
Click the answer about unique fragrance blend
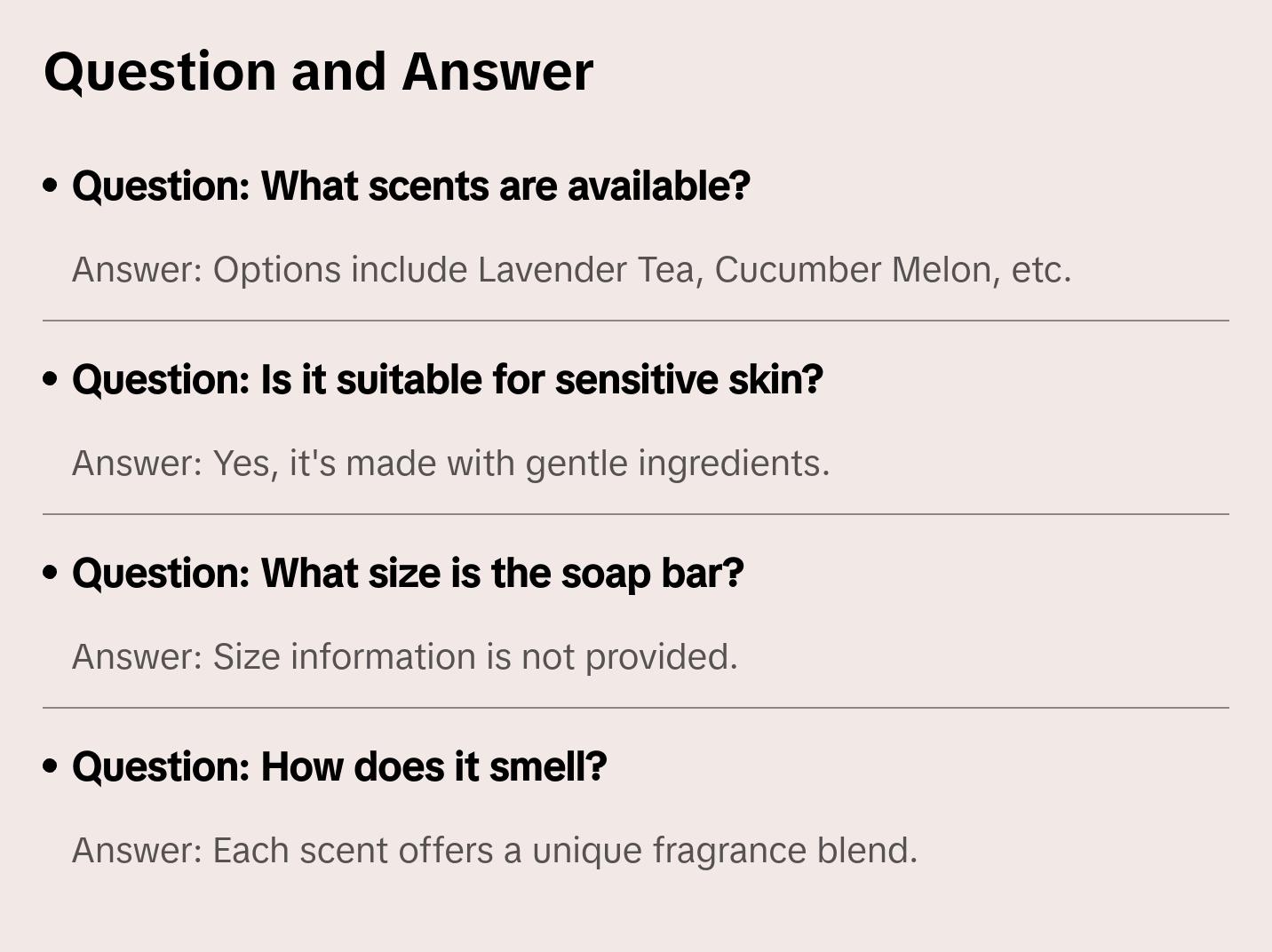494,851
